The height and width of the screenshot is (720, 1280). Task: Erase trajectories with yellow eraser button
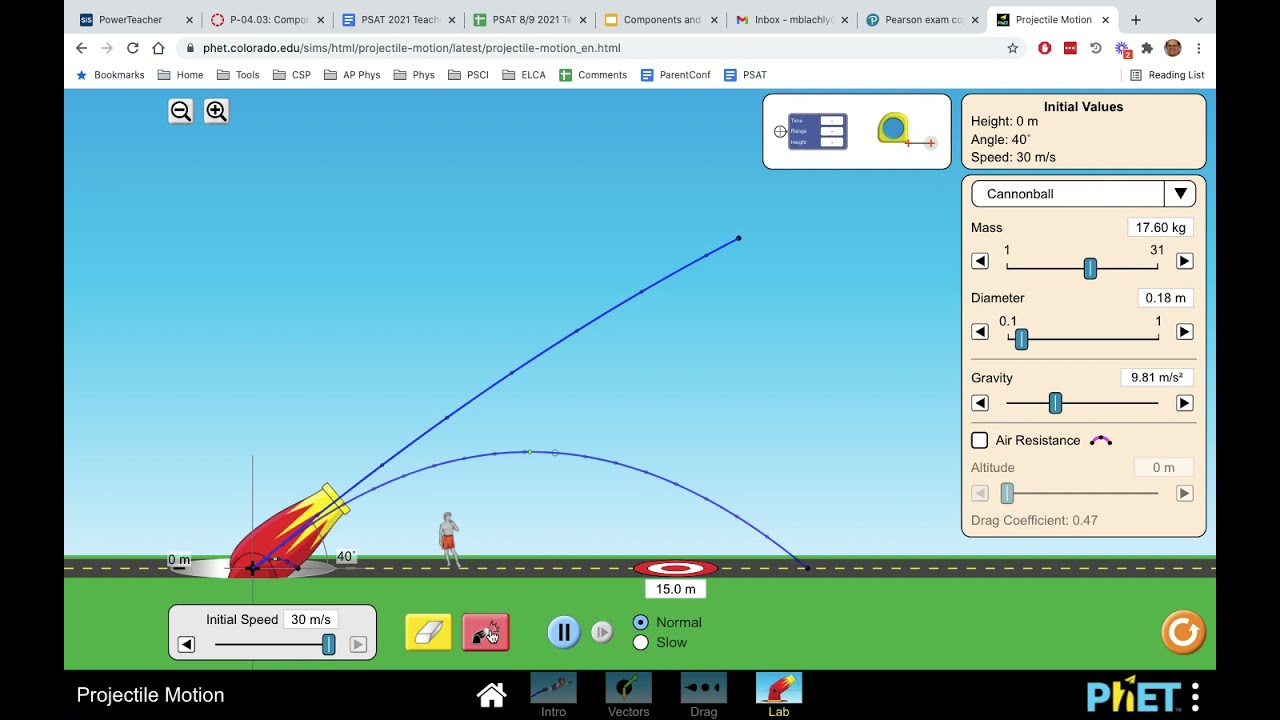428,633
